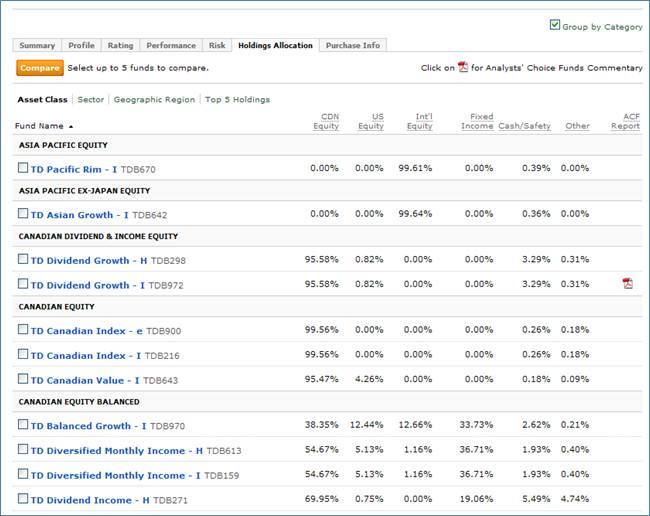Click 19.06% Fixed Income for Dividend Income
Screen dimensions: 650x516
pos(476,499)
